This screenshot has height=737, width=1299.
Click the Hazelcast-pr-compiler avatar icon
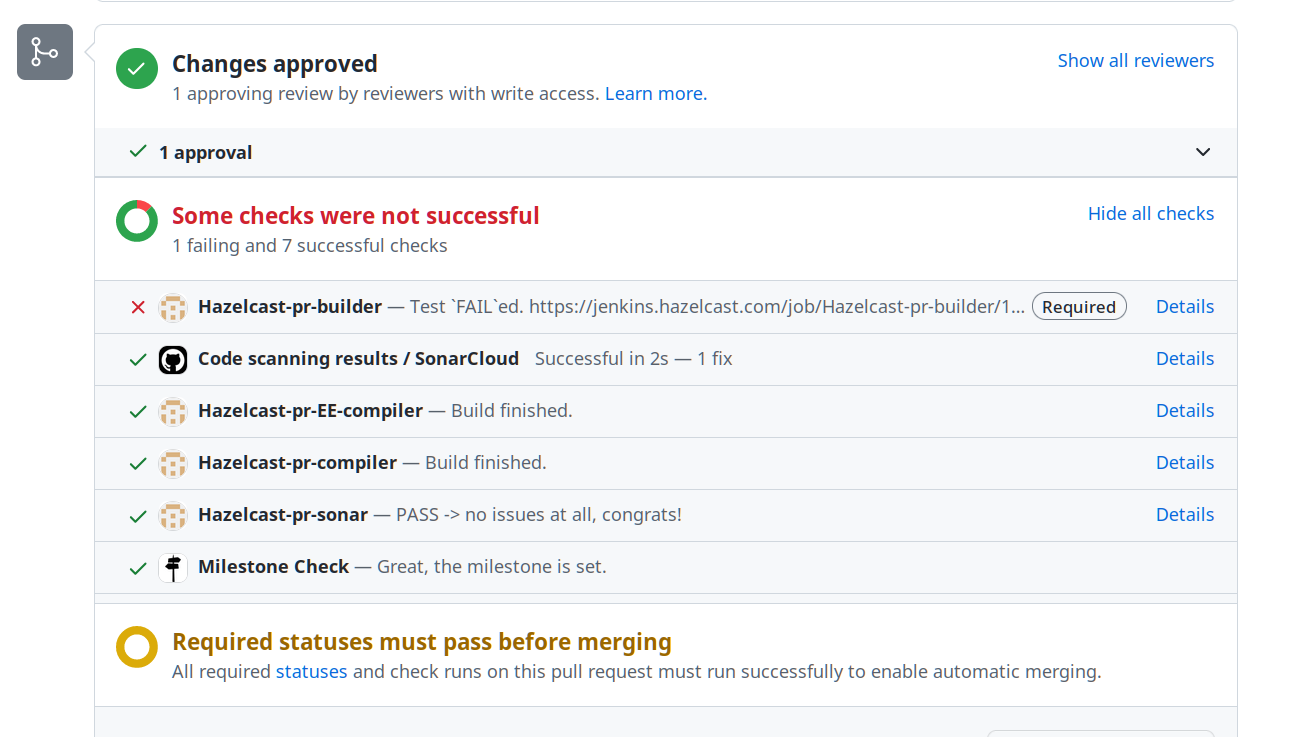(173, 463)
